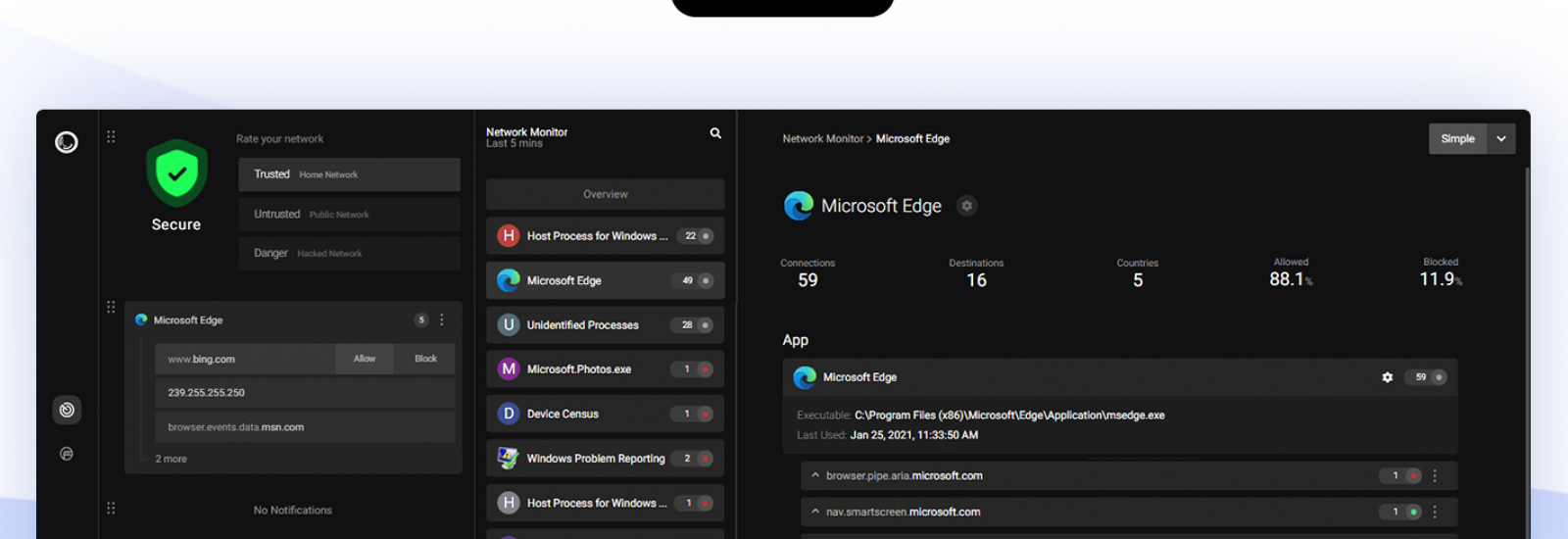This screenshot has width=1568, height=539.
Task: Toggle the 59 connections pill in App row
Action: (x=1425, y=377)
